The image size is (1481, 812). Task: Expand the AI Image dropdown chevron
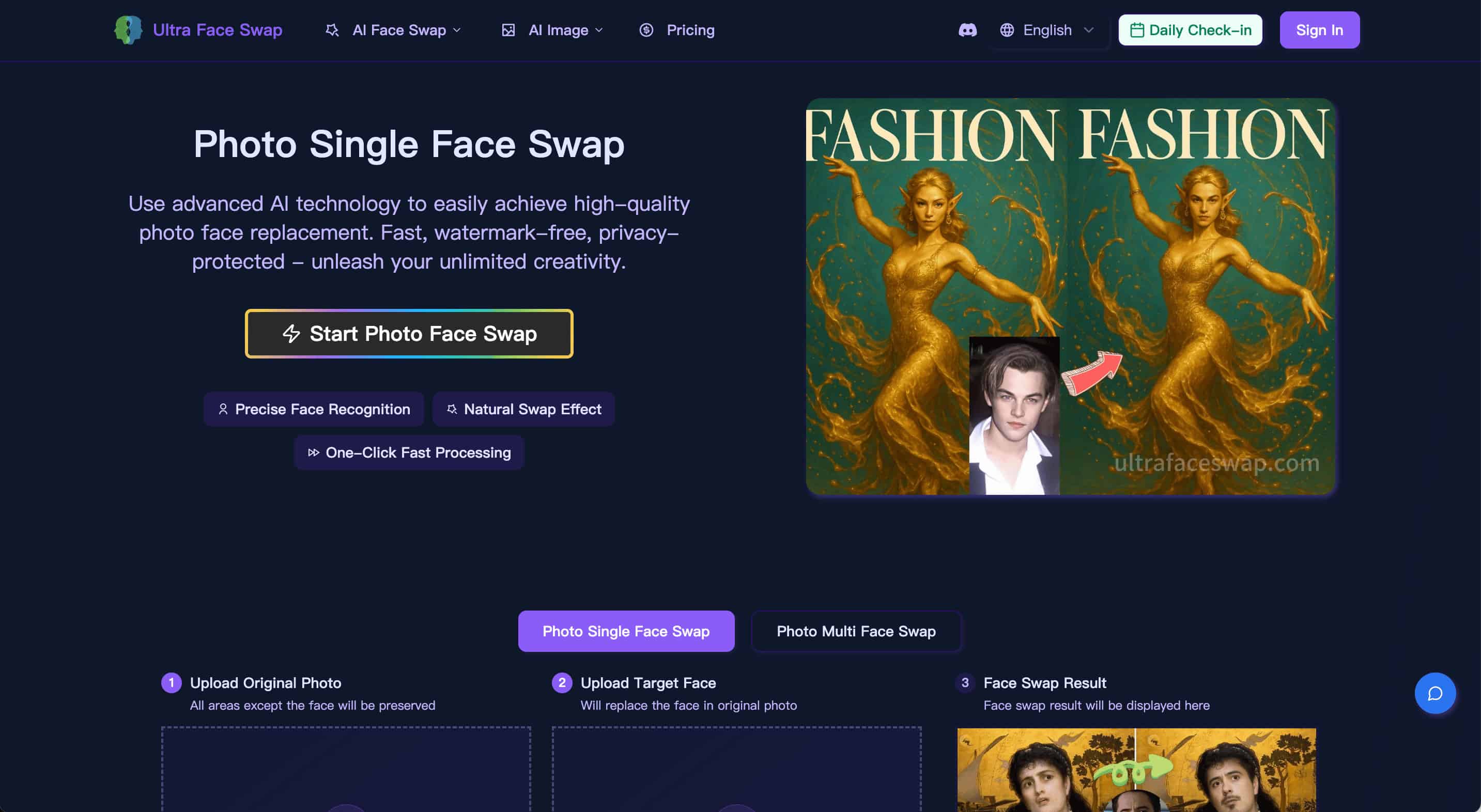[599, 30]
